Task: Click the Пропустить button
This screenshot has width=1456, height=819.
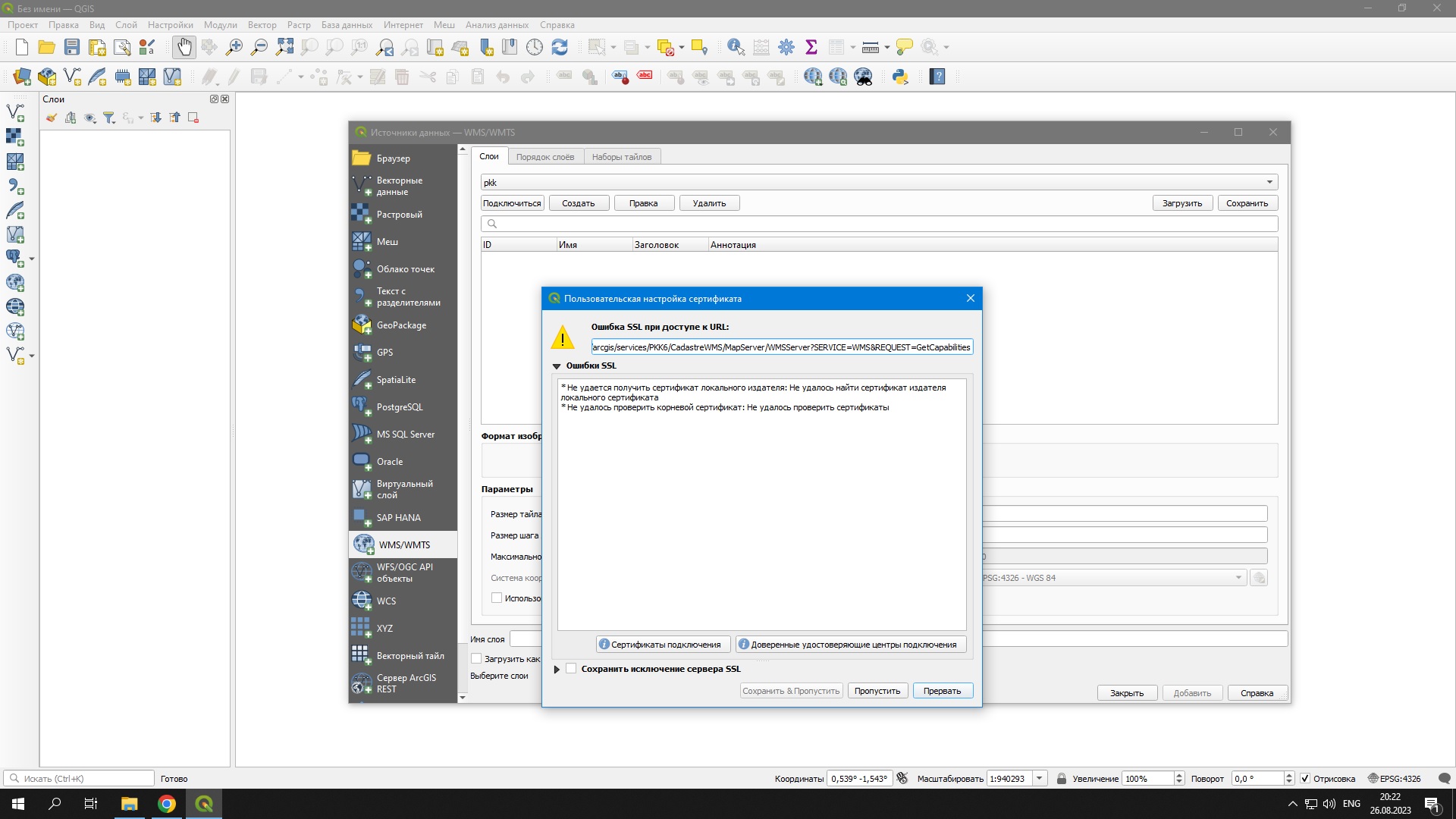Action: pos(877,691)
